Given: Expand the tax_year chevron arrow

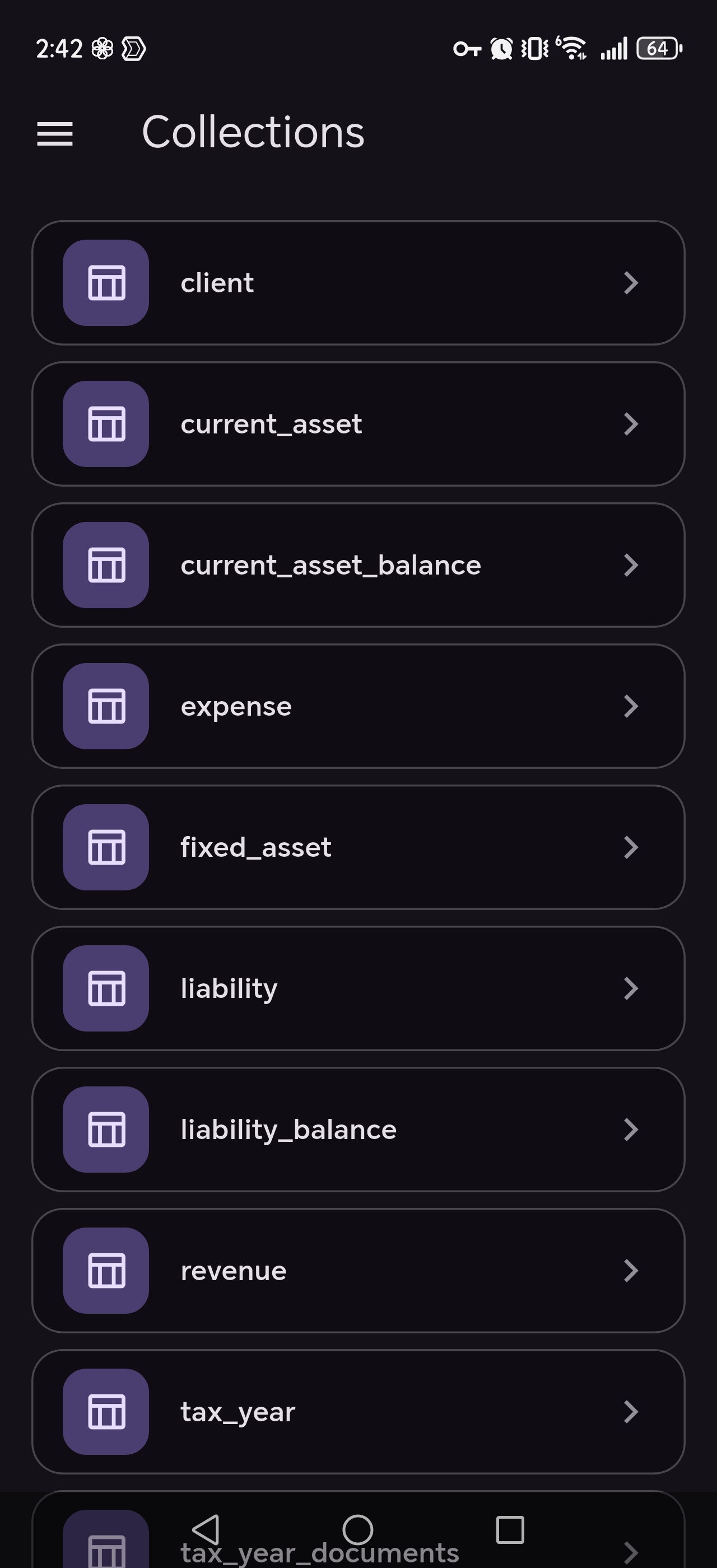Looking at the screenshot, I should tap(631, 1412).
